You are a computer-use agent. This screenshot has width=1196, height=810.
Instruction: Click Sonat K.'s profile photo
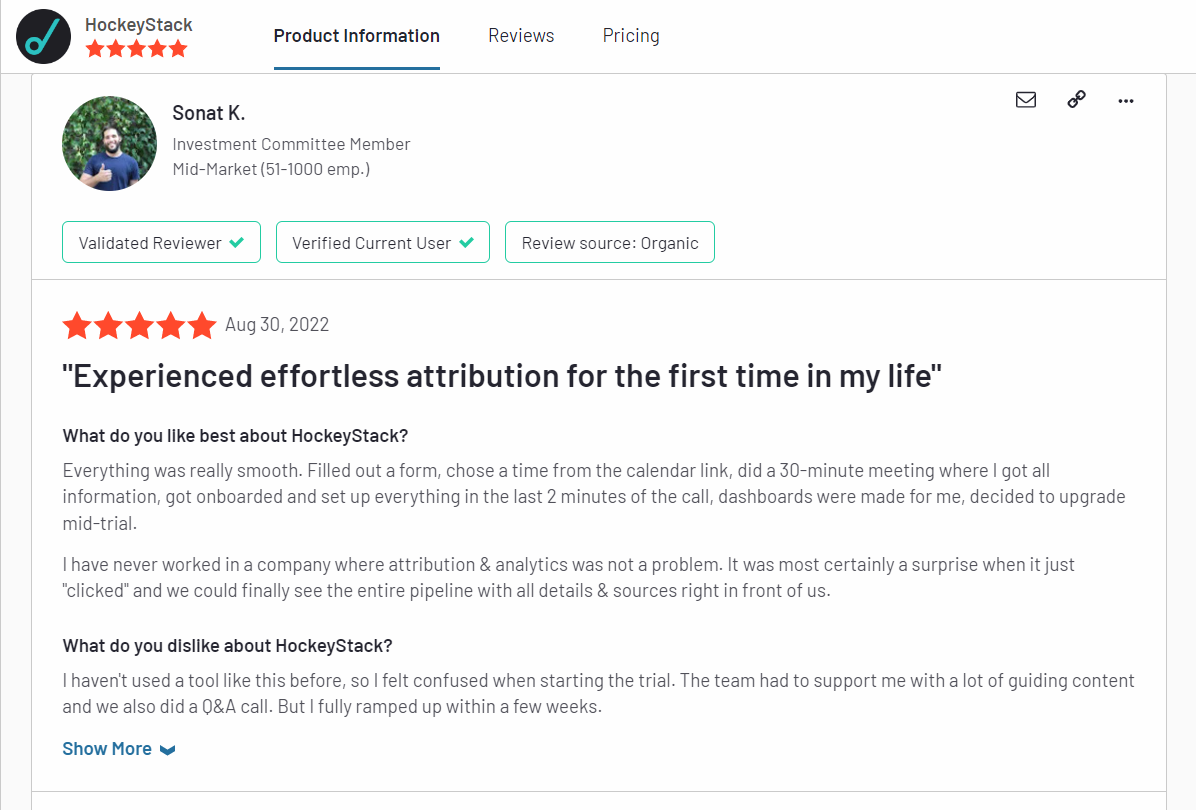(x=110, y=143)
